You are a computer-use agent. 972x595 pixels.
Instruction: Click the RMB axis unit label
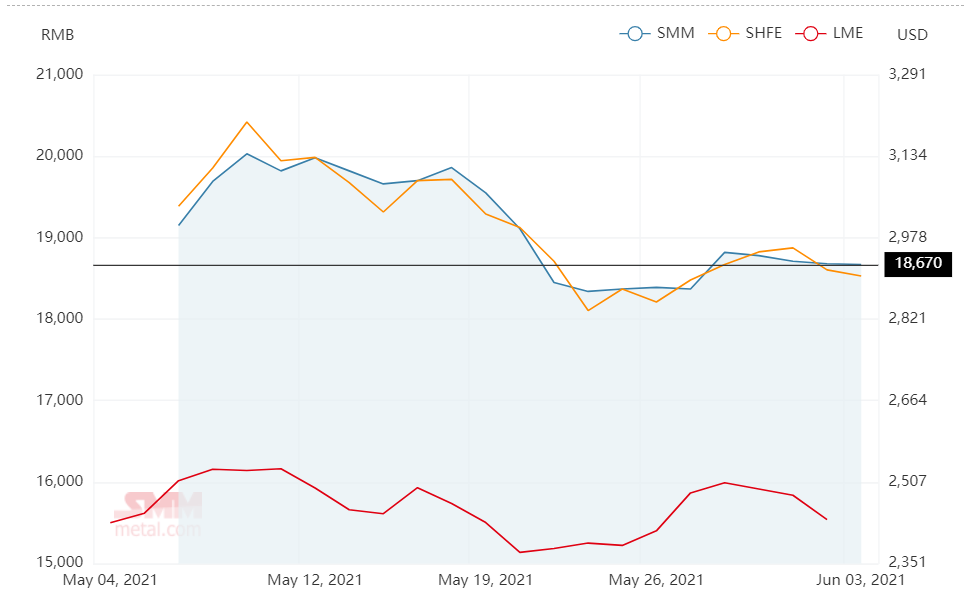57,35
